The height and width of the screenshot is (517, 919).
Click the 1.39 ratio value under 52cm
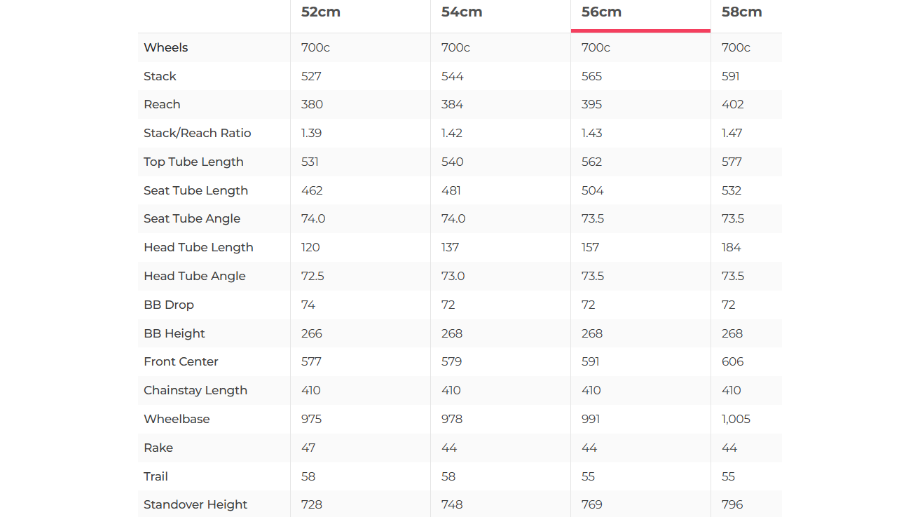pyautogui.click(x=312, y=133)
